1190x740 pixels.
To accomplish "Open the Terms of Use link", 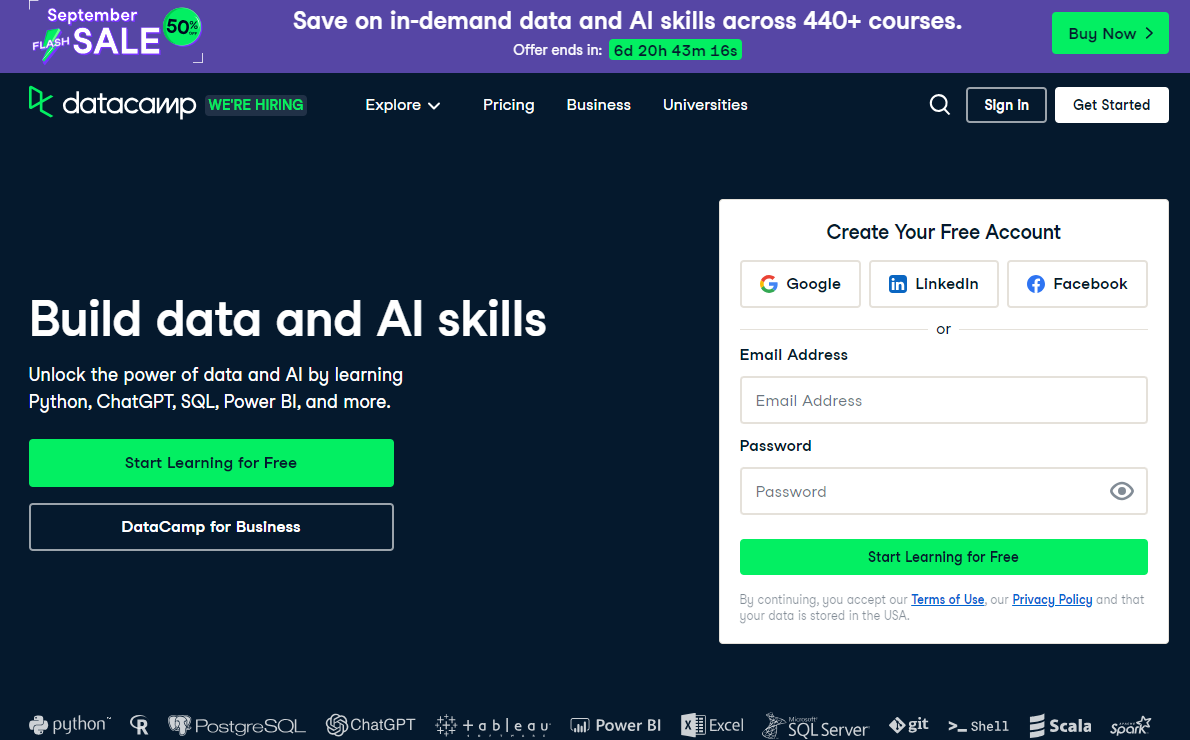I will 947,599.
